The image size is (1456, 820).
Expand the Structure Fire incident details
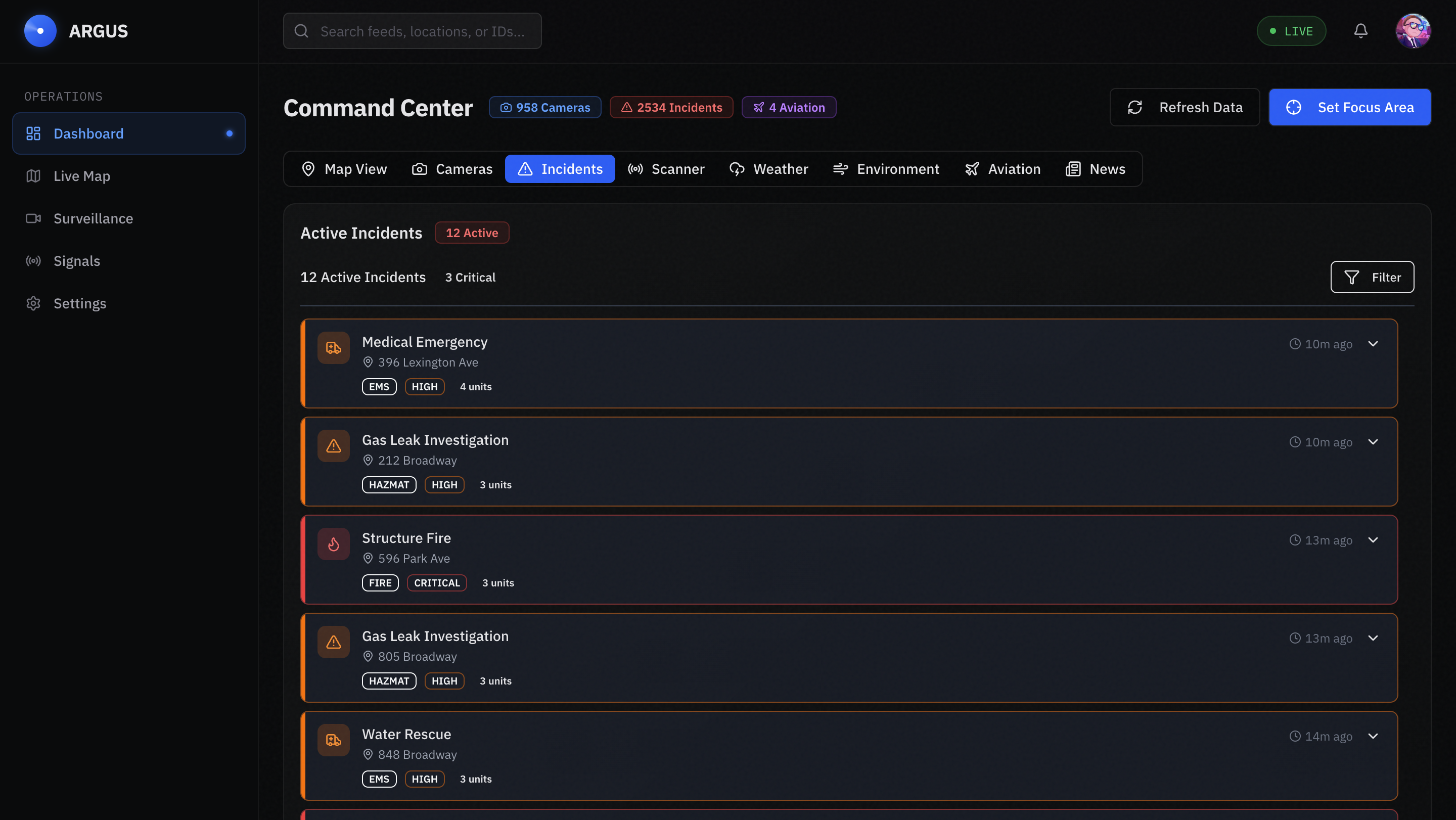pos(1373,540)
